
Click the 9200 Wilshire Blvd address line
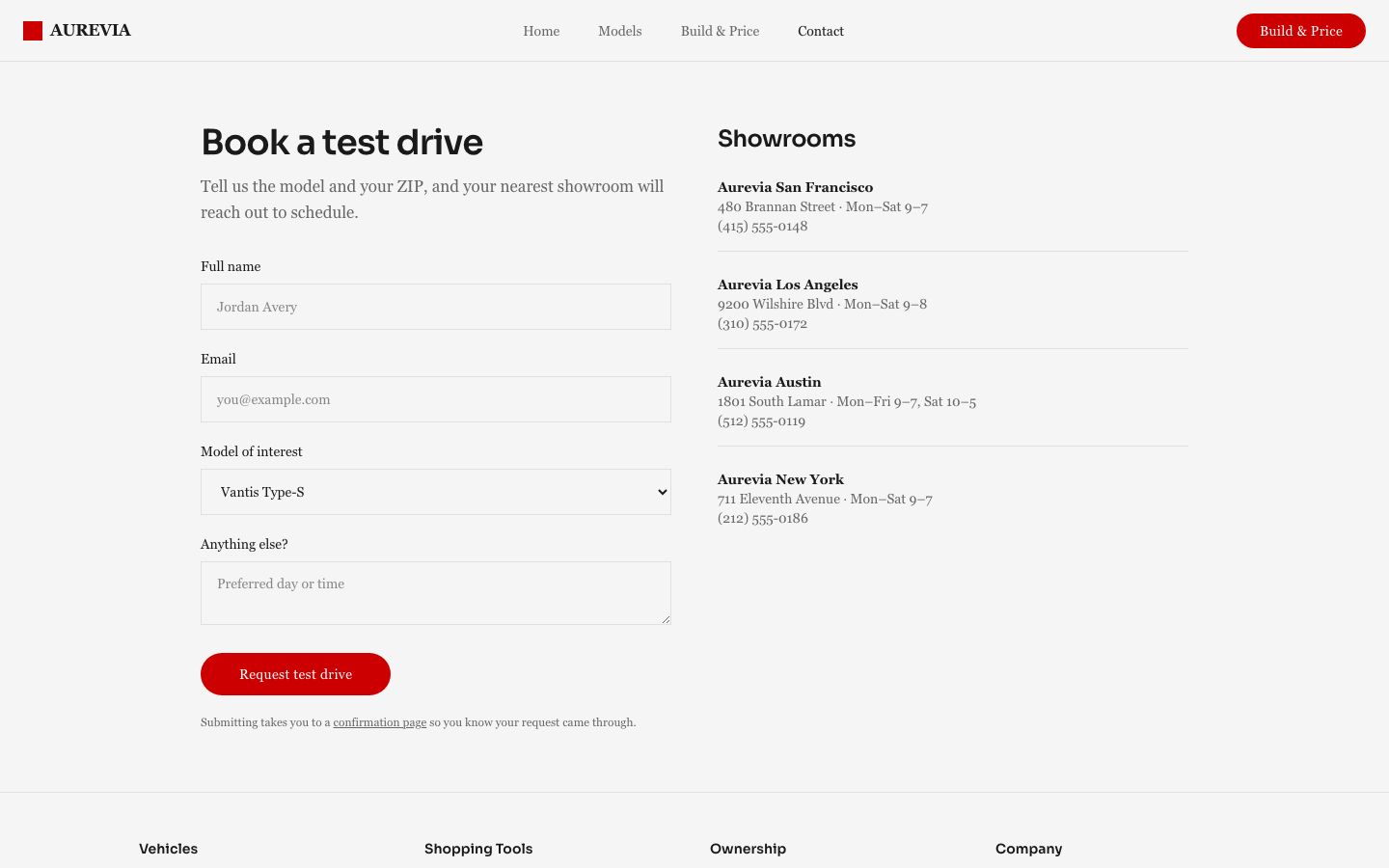(x=822, y=304)
